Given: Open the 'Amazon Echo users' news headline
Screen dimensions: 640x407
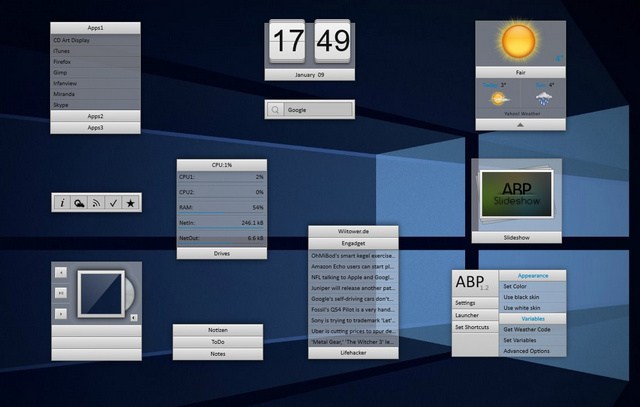Looking at the screenshot, I should (x=353, y=269).
